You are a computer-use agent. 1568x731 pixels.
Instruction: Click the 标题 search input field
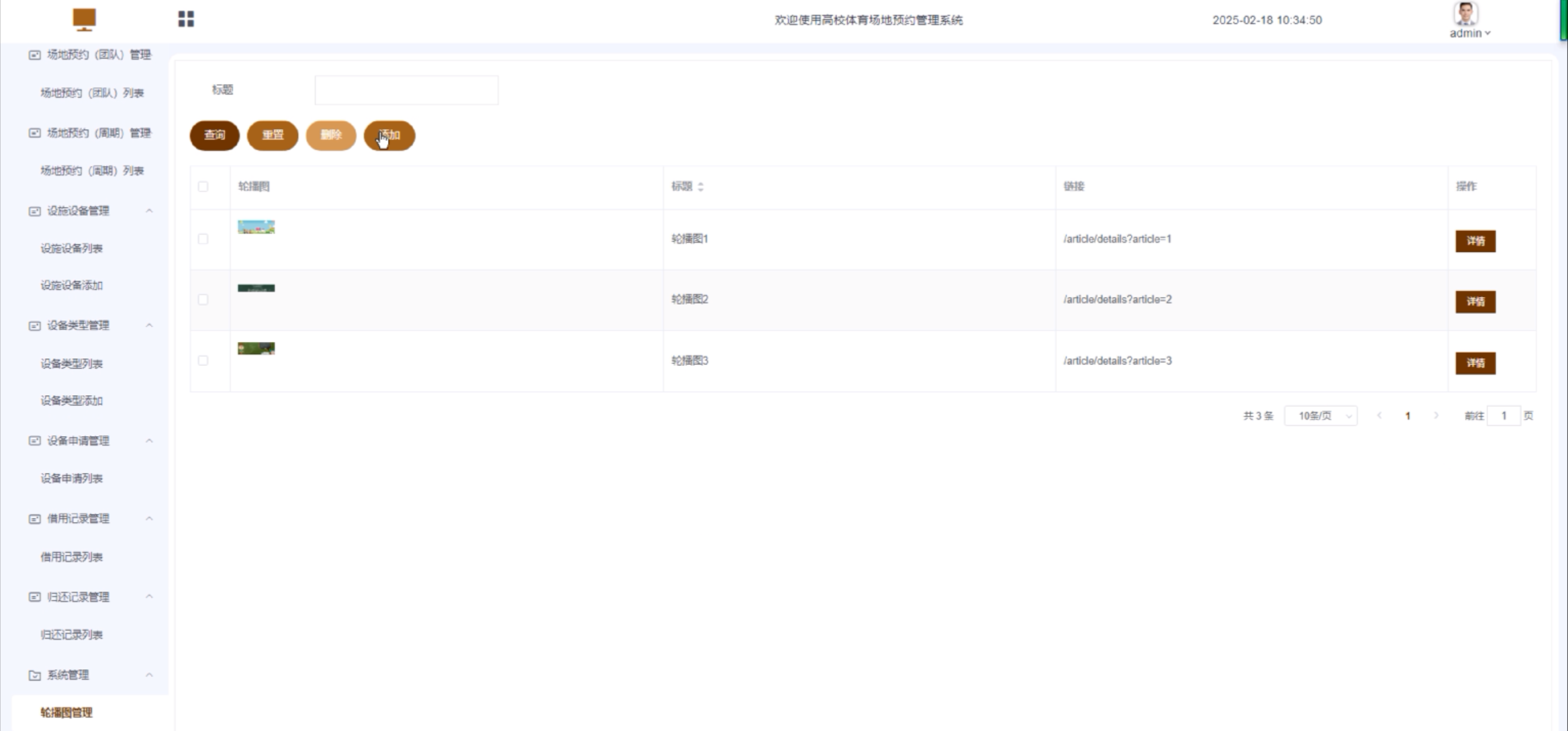coord(406,90)
